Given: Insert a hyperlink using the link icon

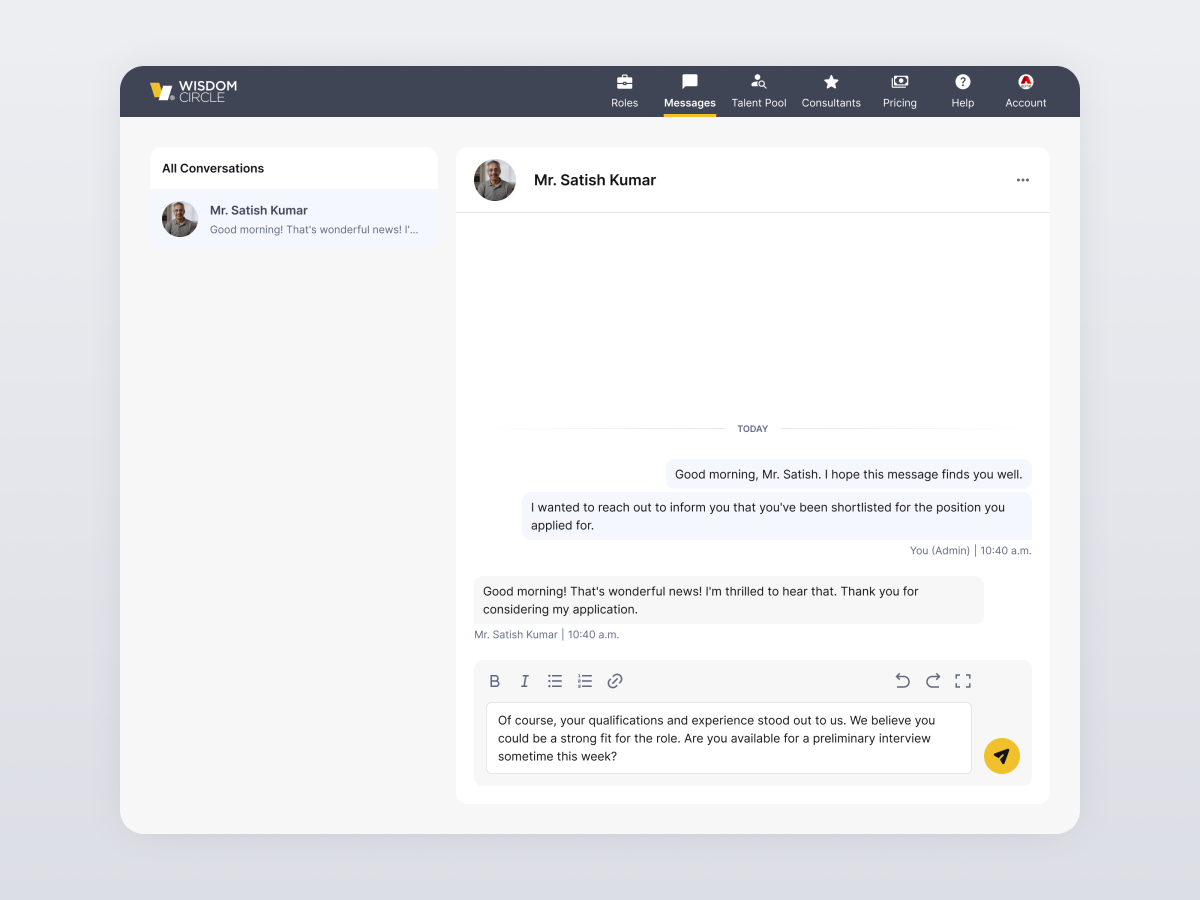Looking at the screenshot, I should pyautogui.click(x=615, y=681).
